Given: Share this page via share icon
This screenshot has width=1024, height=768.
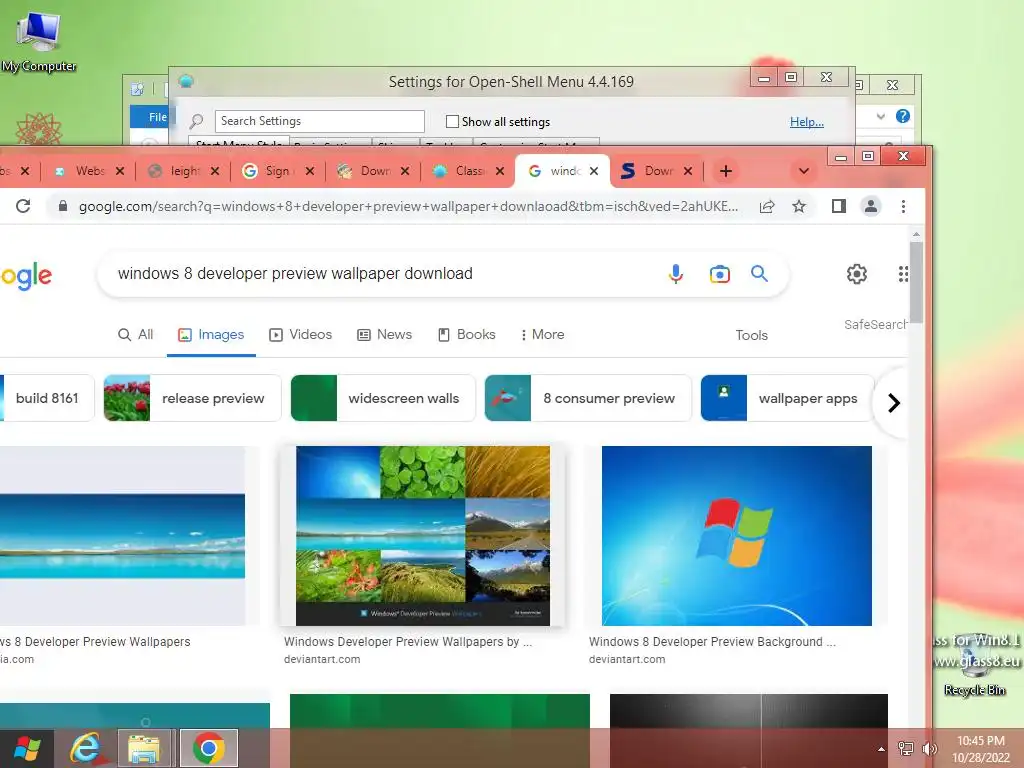Looking at the screenshot, I should tap(767, 206).
